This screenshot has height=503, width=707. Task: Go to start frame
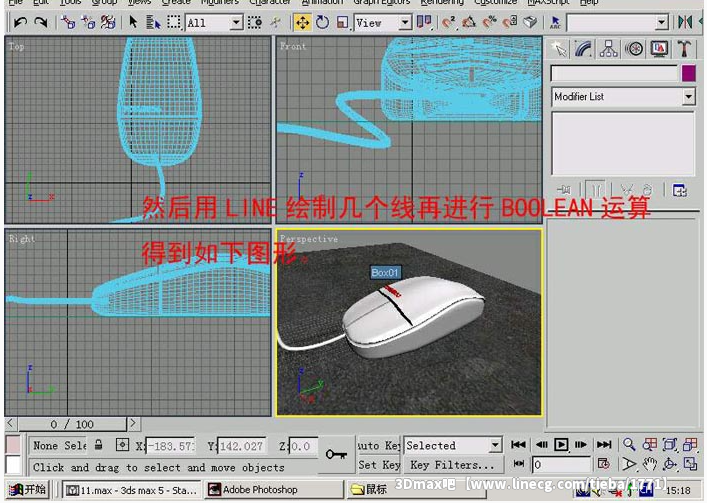point(519,445)
